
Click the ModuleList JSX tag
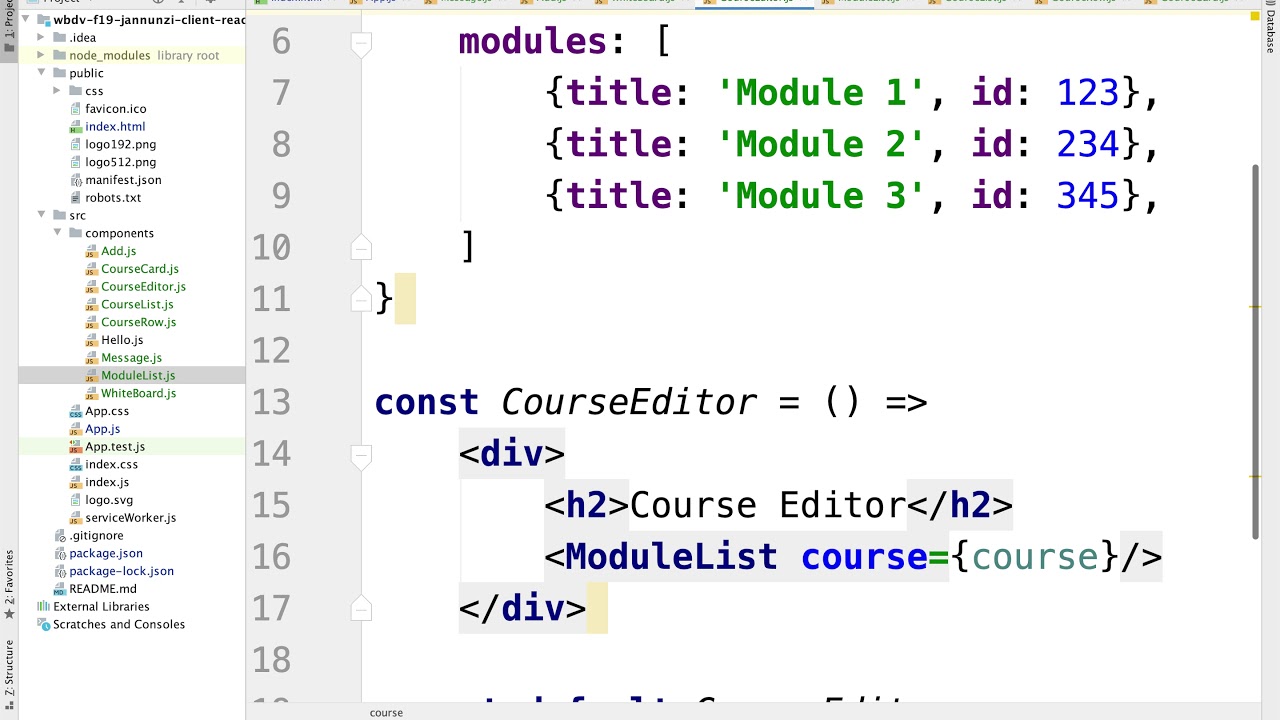pyautogui.click(x=671, y=557)
